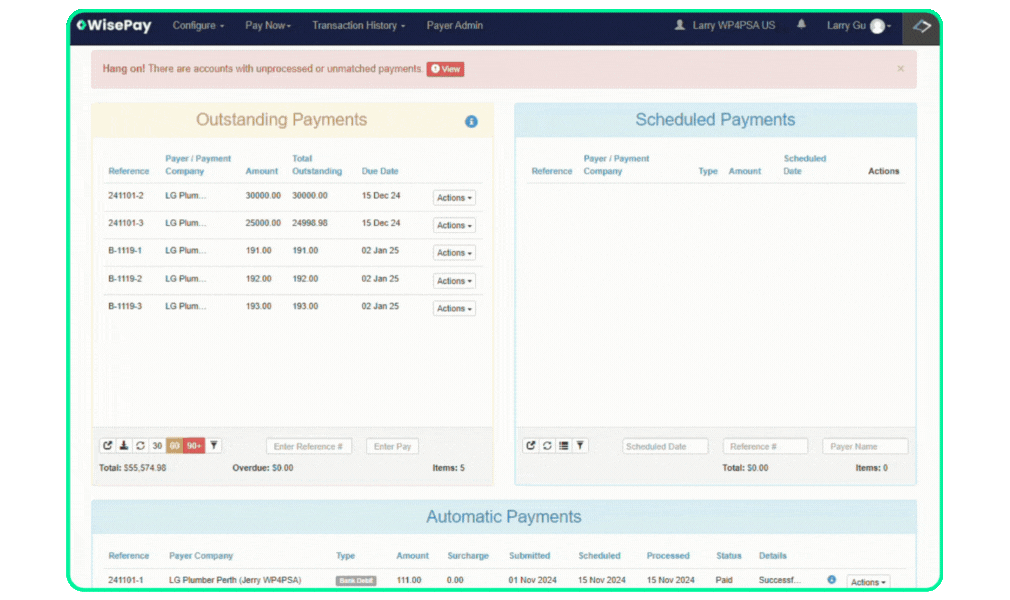Screen dimensions: 1010x600
Task: Open the filter funnel in Outstanding Payments toolbar
Action: (x=212, y=445)
